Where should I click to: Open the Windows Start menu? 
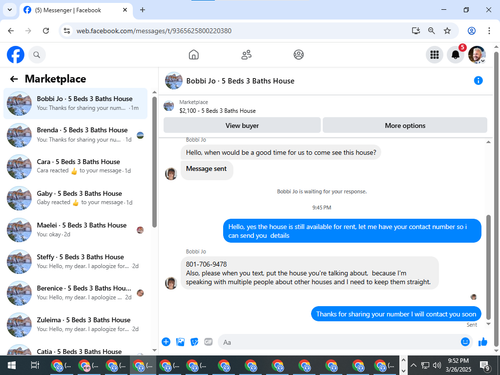(12, 366)
